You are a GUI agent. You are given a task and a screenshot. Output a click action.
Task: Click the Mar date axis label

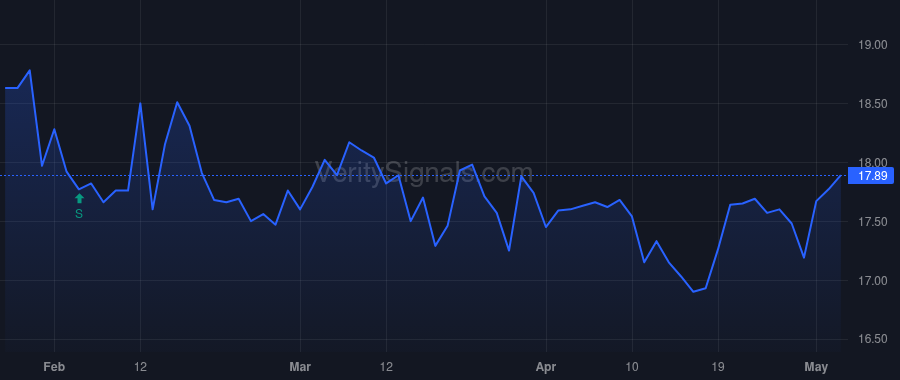click(300, 367)
